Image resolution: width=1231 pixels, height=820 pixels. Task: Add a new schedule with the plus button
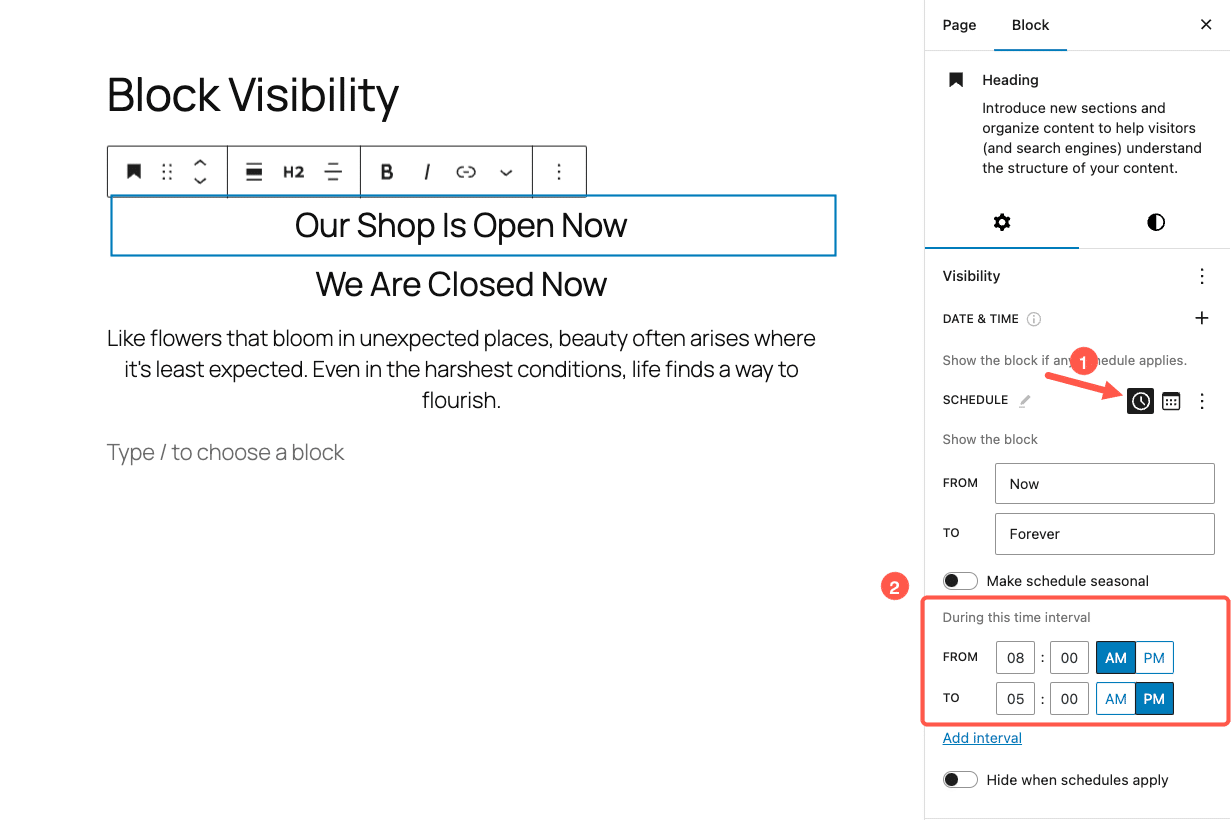click(1201, 318)
